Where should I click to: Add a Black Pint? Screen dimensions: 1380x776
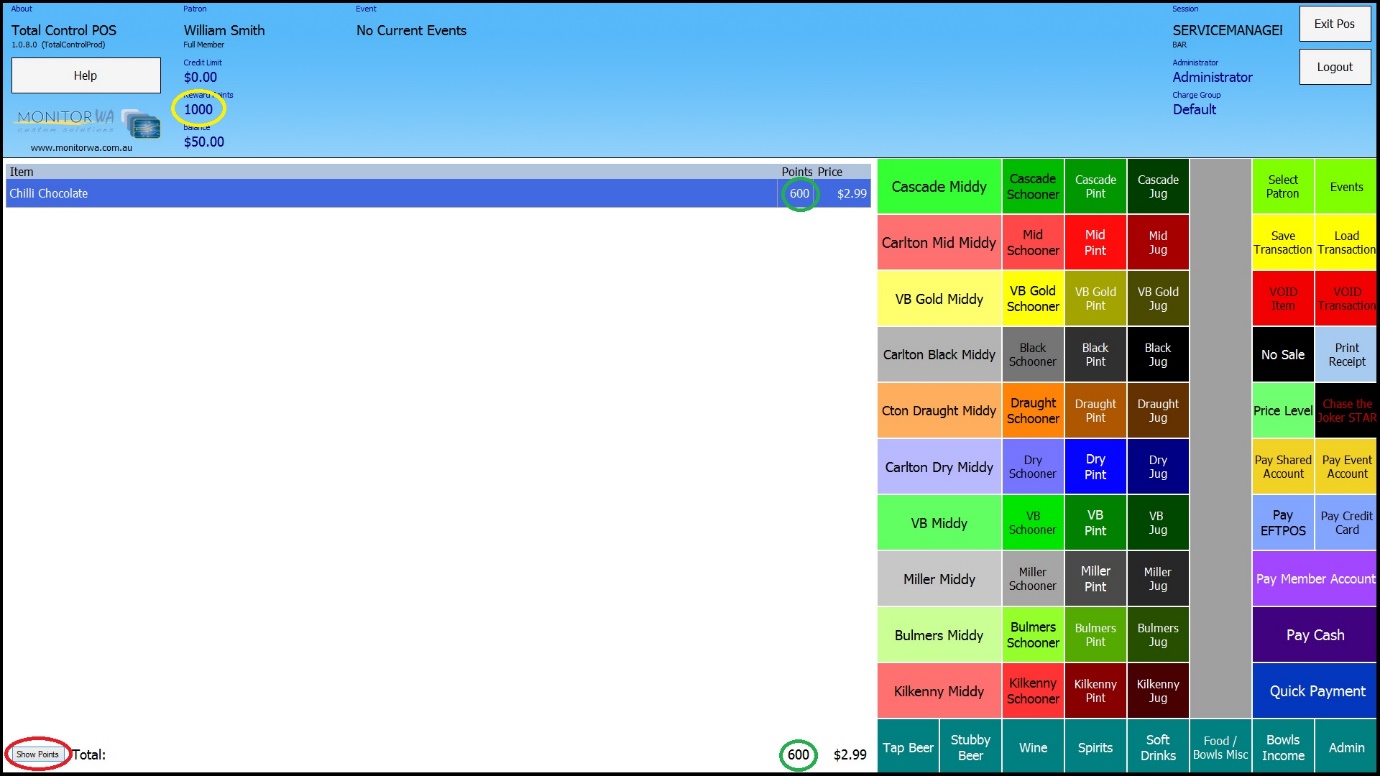click(x=1096, y=354)
